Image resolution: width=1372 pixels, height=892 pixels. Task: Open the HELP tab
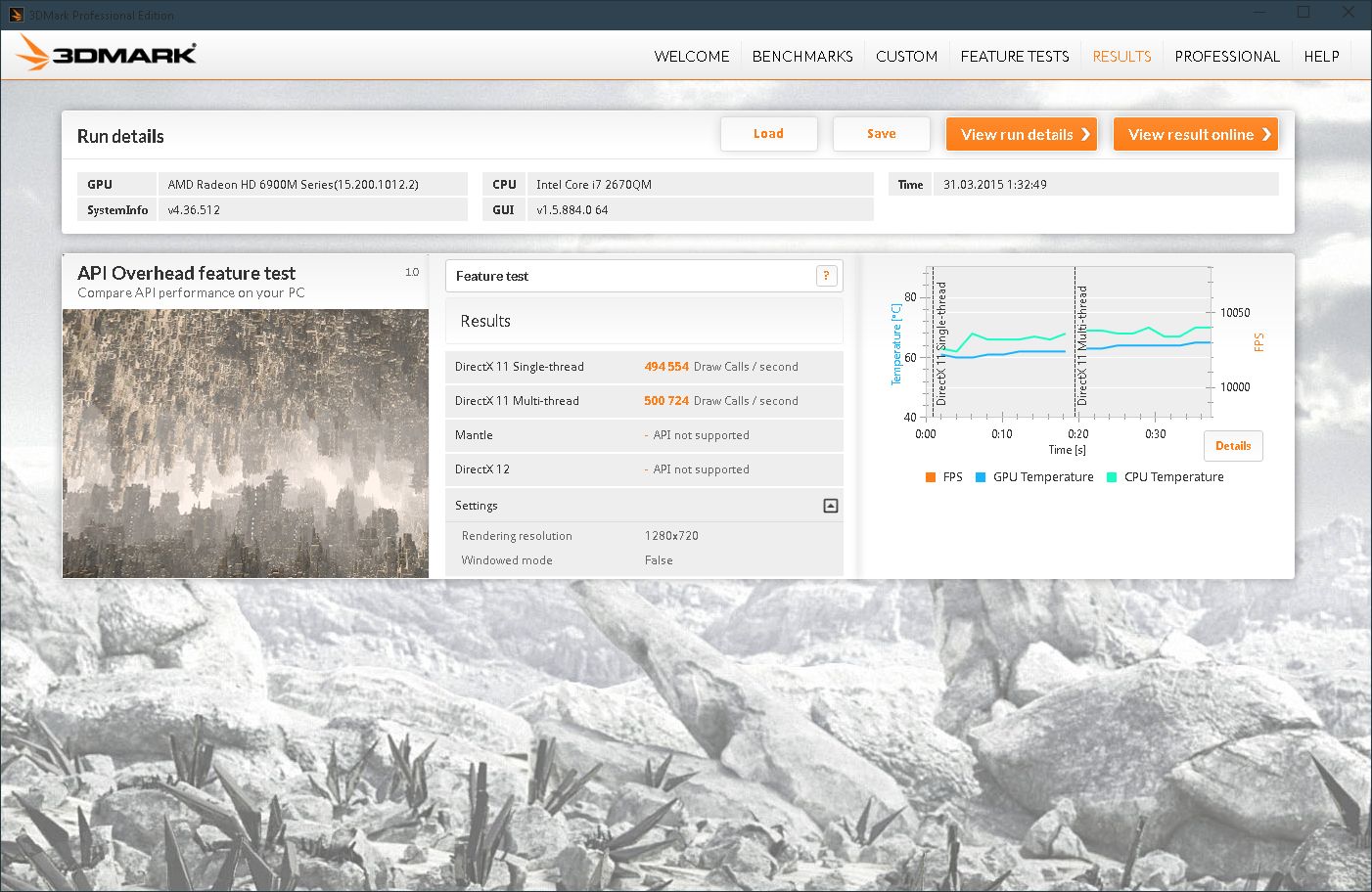[1321, 57]
